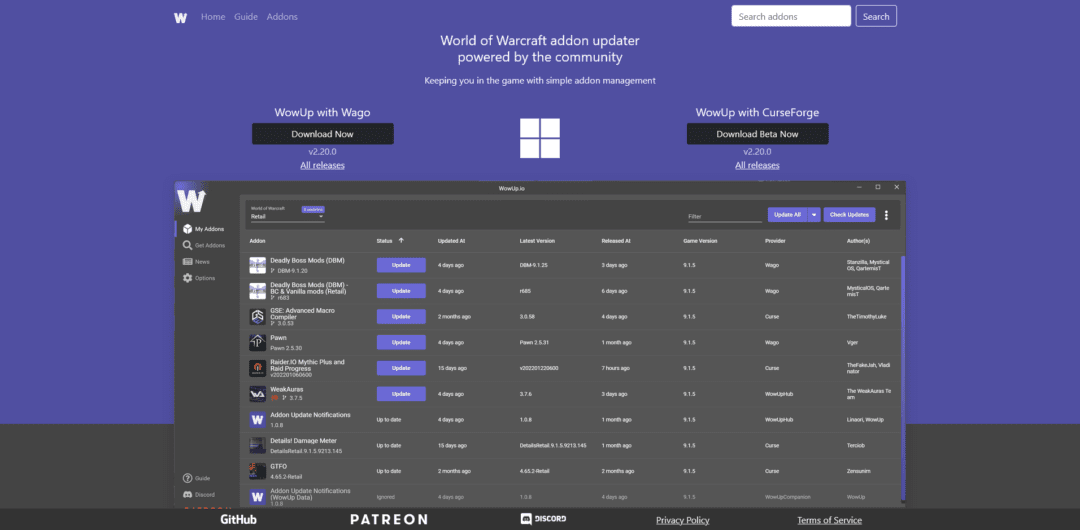Expand the Update All dropdown arrow
1080x530 pixels.
pyautogui.click(x=815, y=215)
